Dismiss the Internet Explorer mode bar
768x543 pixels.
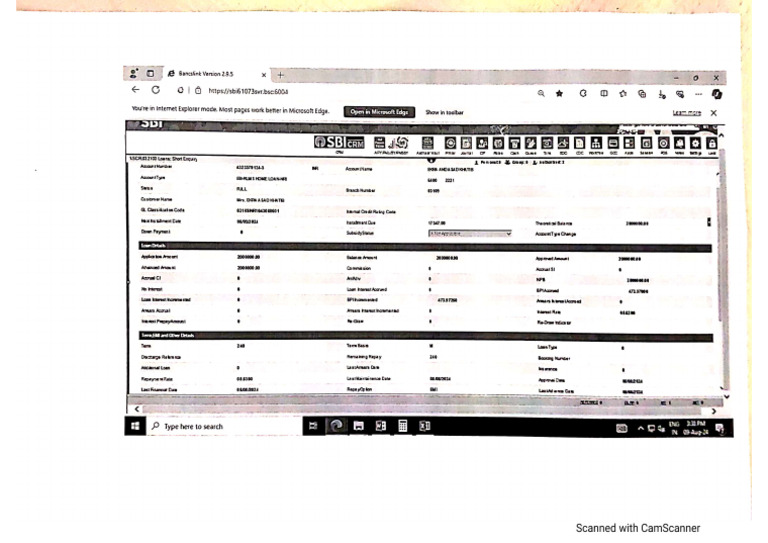point(714,113)
